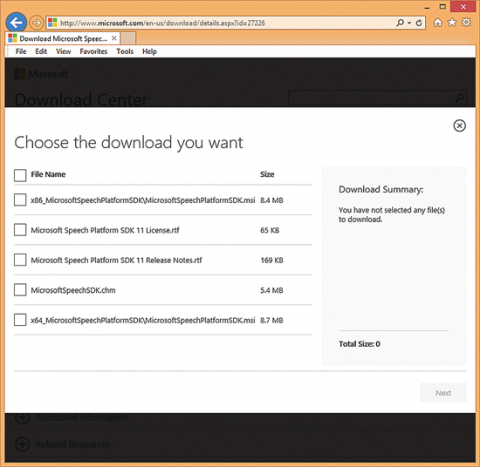480x467 pixels.
Task: Toggle the File Name select-all checkbox
Action: (x=20, y=175)
